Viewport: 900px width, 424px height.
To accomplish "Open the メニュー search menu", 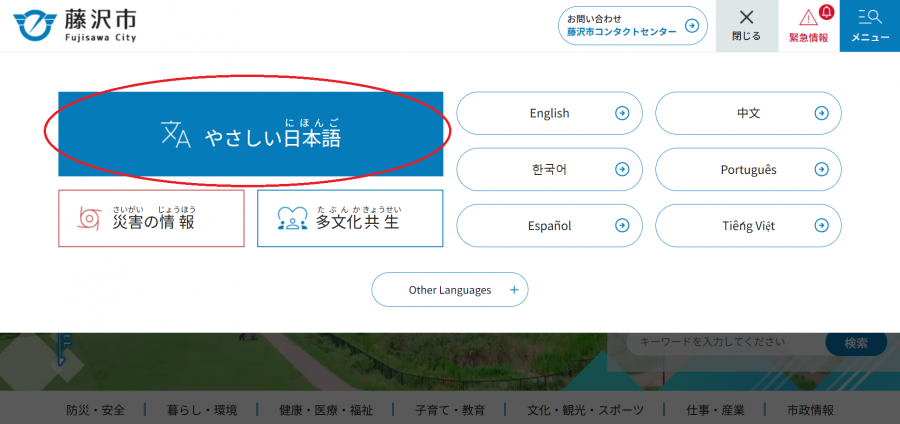I will click(870, 26).
